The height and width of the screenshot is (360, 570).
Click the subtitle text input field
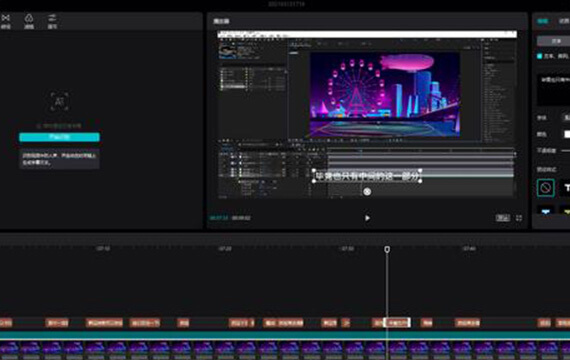pyautogui.click(x=553, y=89)
